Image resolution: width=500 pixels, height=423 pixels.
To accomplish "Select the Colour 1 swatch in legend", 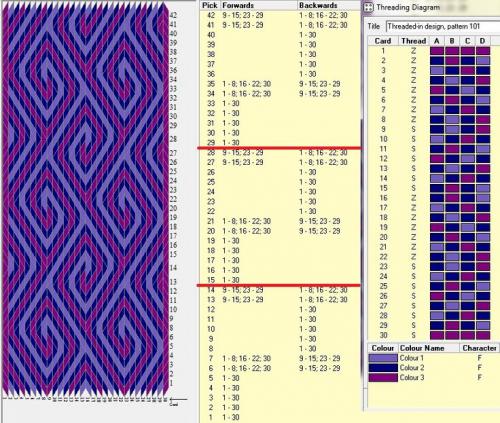I will tap(383, 358).
